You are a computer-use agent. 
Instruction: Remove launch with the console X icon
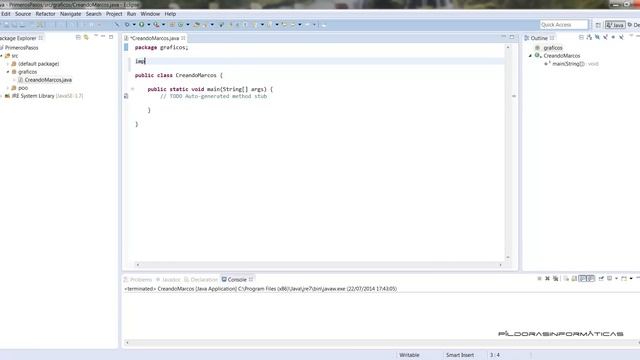click(547, 278)
